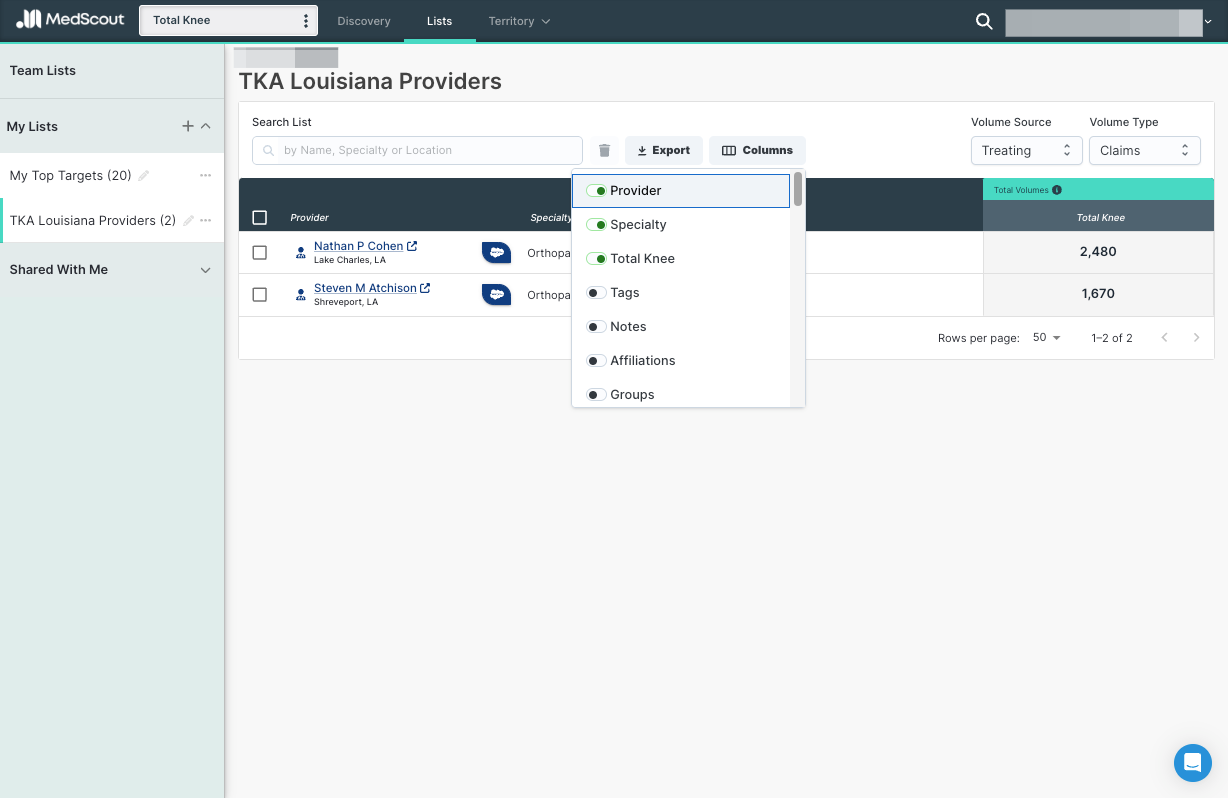The height and width of the screenshot is (798, 1228).
Task: Click Total Volumes info icon
Action: [1057, 190]
